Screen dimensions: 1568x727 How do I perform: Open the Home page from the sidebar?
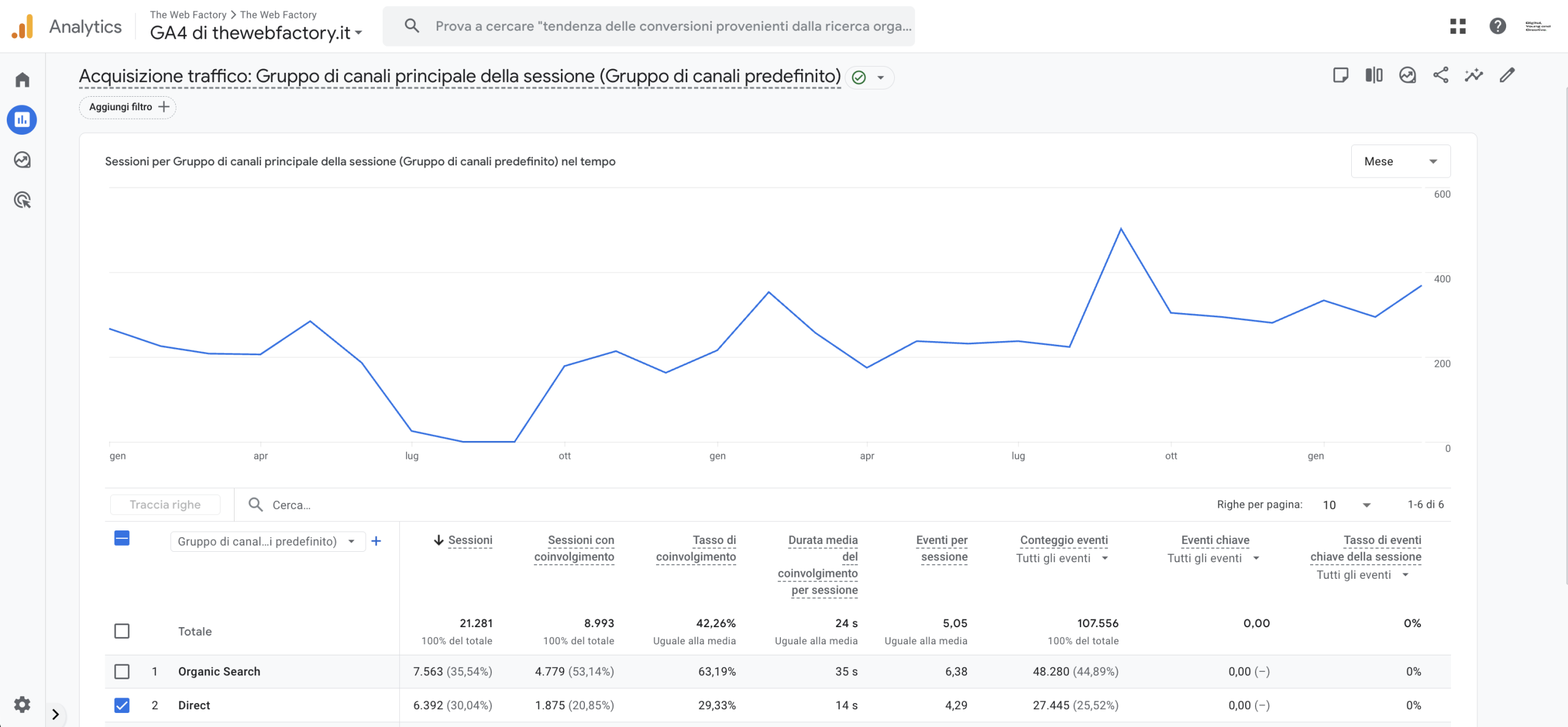click(x=22, y=80)
